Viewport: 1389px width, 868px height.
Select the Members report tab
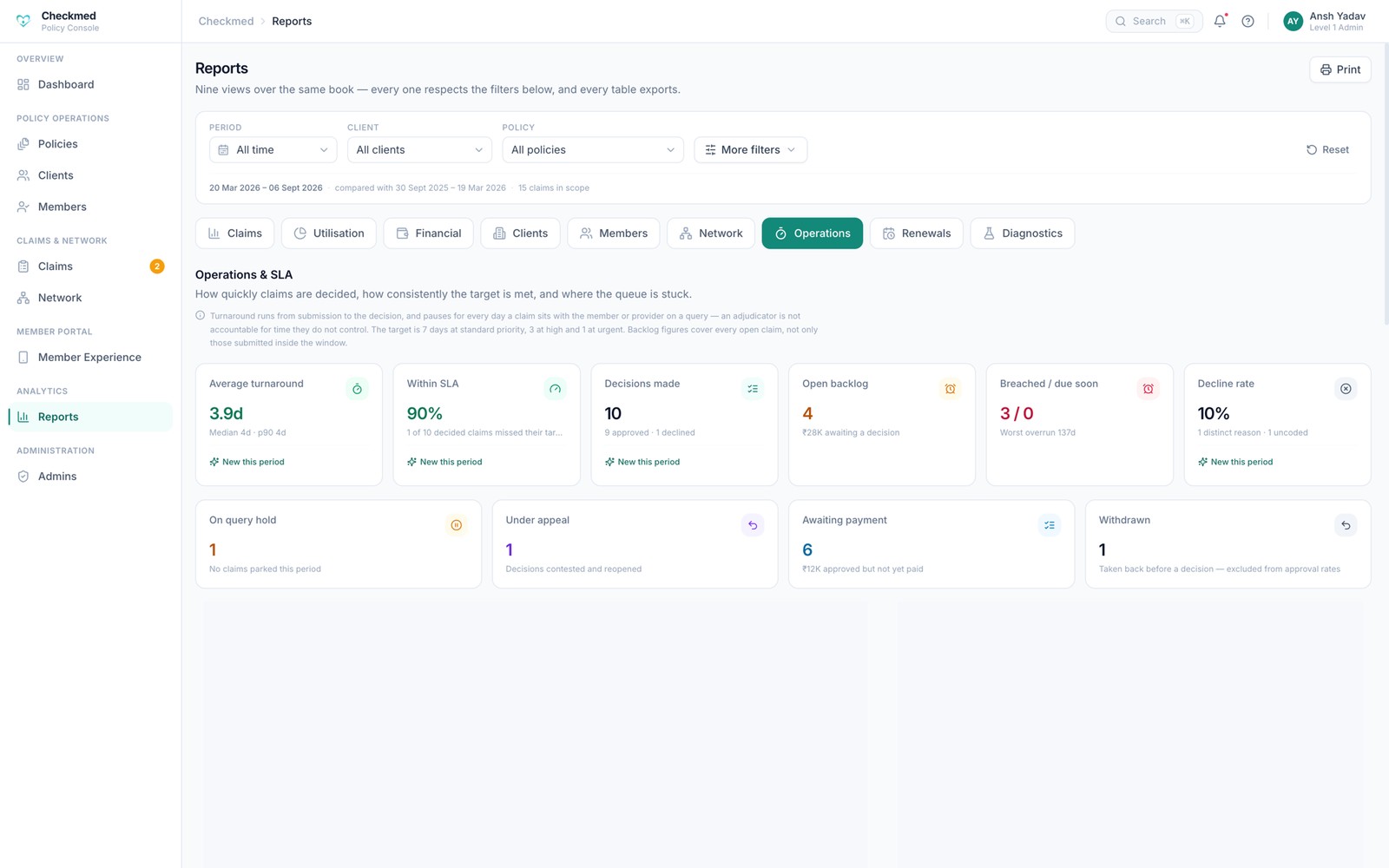pos(614,233)
